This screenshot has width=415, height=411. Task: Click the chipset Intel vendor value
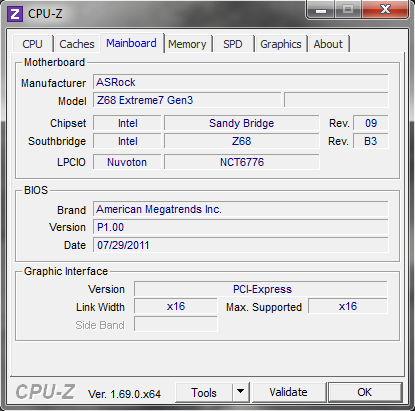[x=127, y=123]
